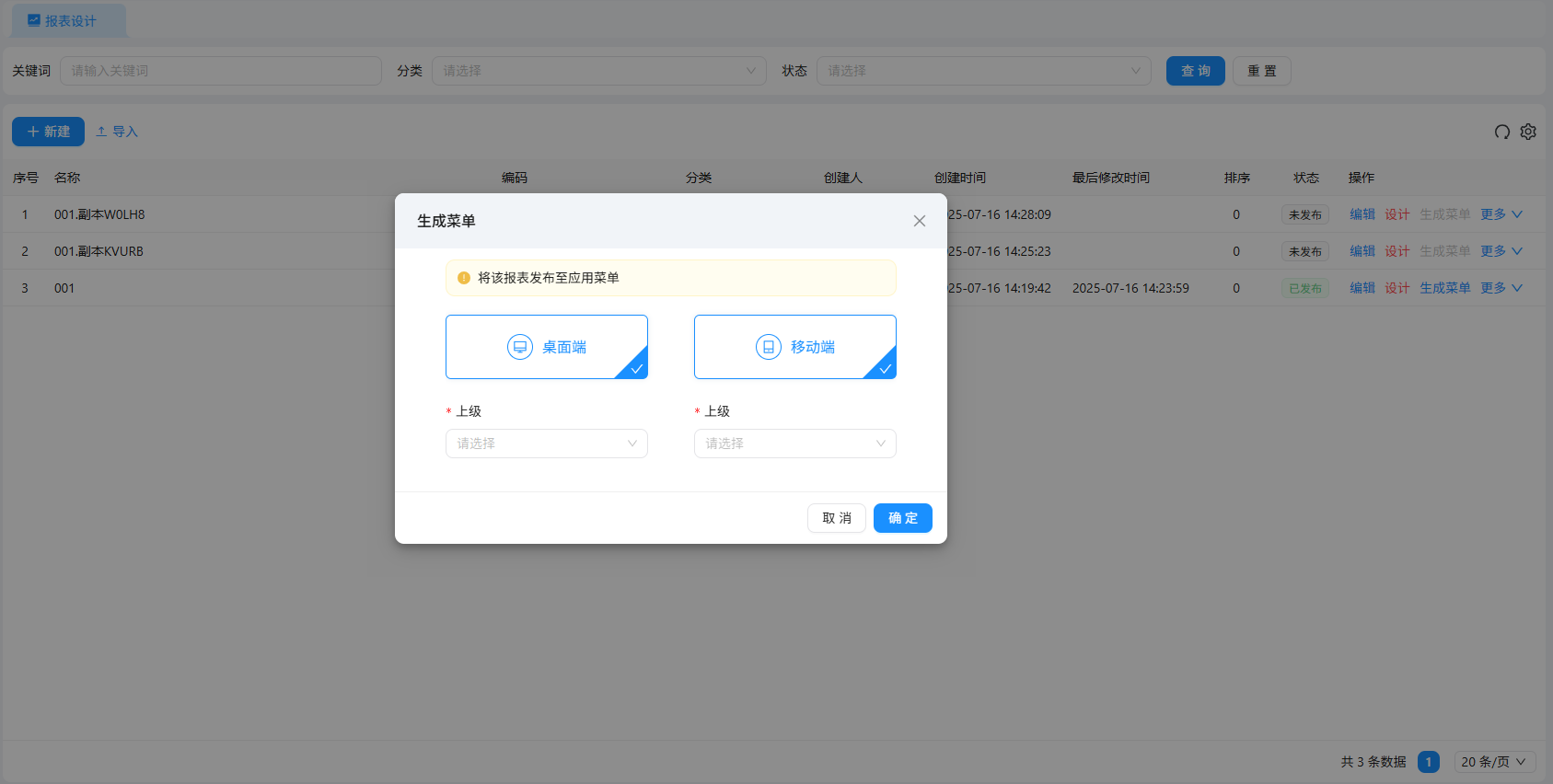
Task: Open 更多 menu for row 001
Action: coord(1501,288)
